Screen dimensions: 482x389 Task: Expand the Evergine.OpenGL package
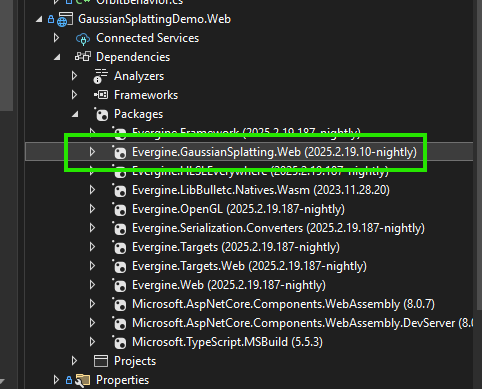coord(92,209)
